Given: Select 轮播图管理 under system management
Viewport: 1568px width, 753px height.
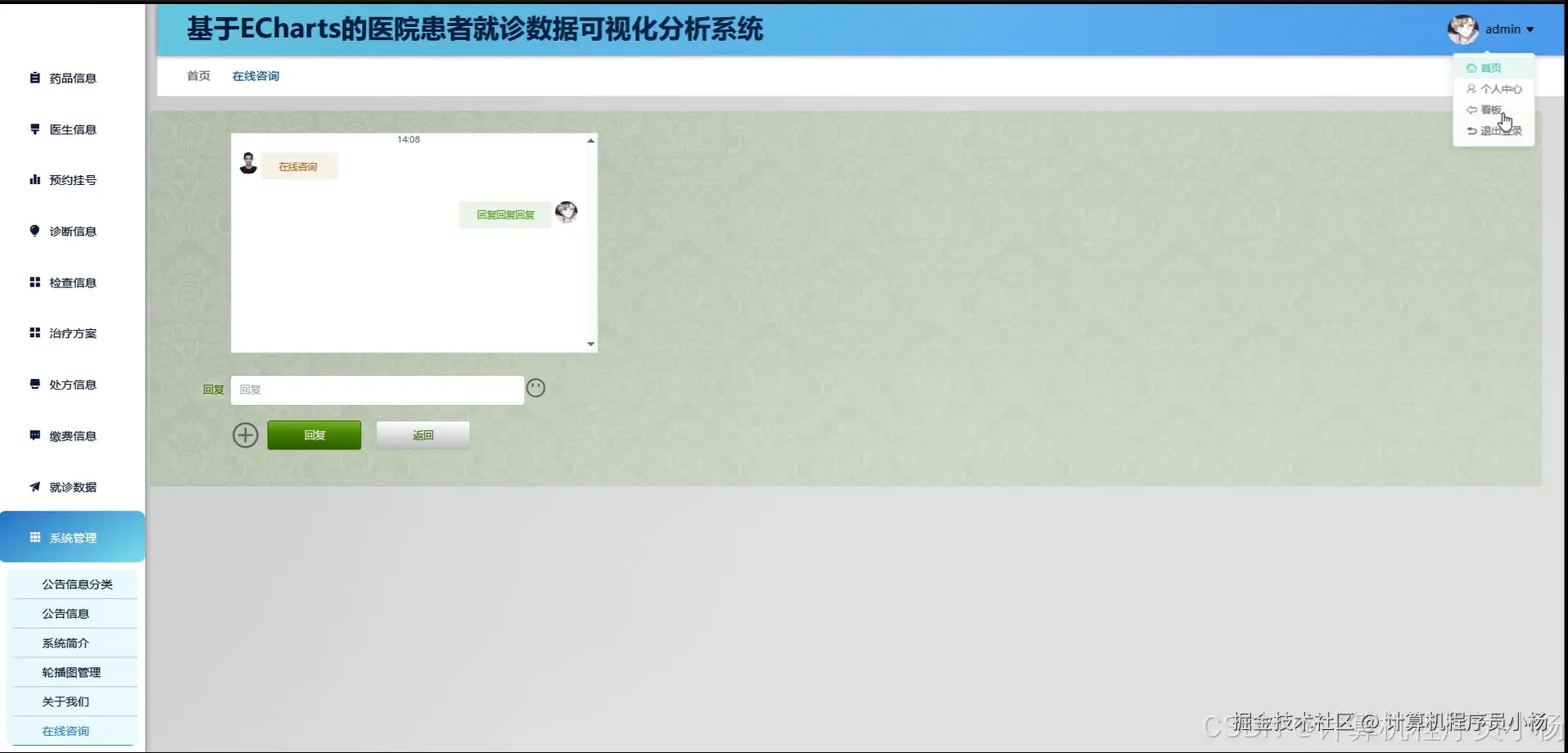Looking at the screenshot, I should (72, 671).
